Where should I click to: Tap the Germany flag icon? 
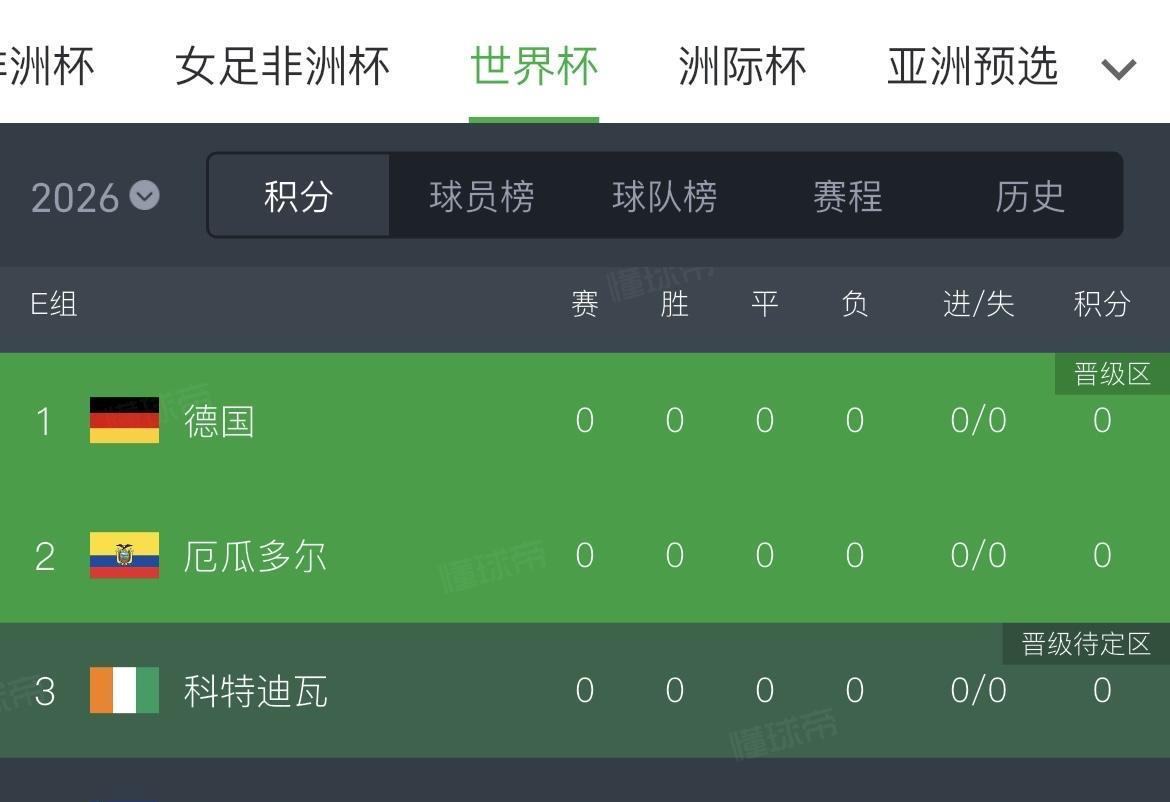[124, 420]
